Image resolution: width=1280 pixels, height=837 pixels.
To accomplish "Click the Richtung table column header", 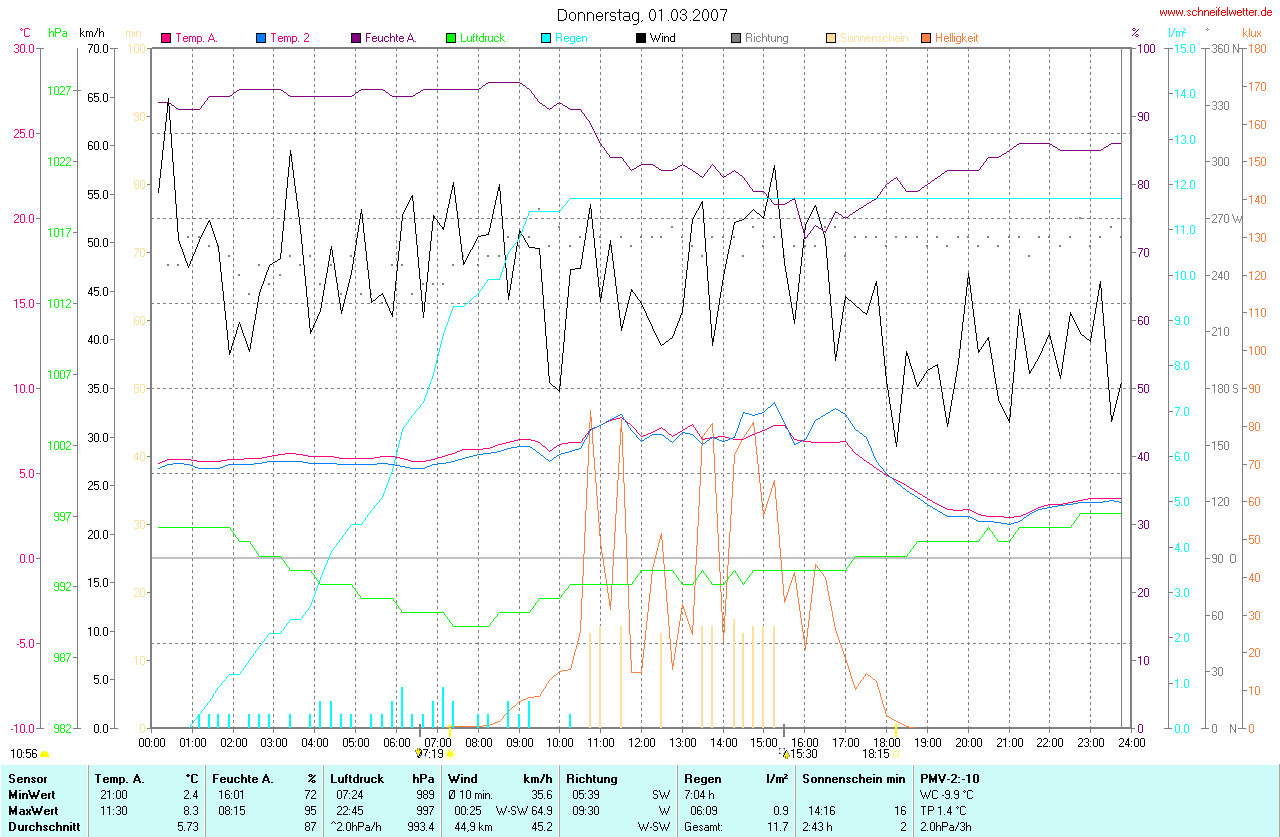I will click(x=592, y=778).
